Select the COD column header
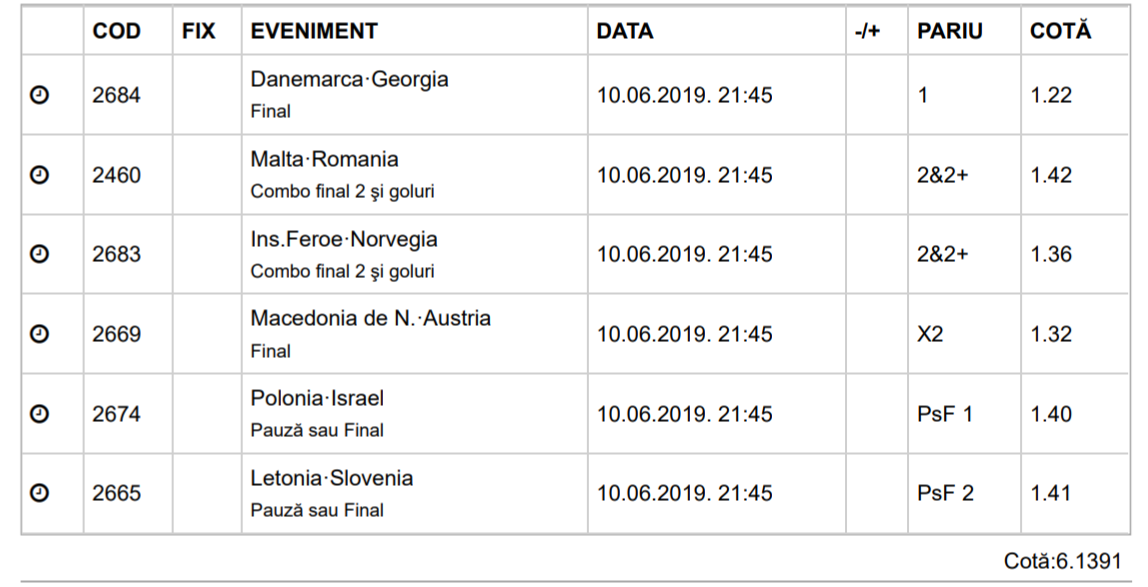1148x587 pixels. [x=116, y=31]
